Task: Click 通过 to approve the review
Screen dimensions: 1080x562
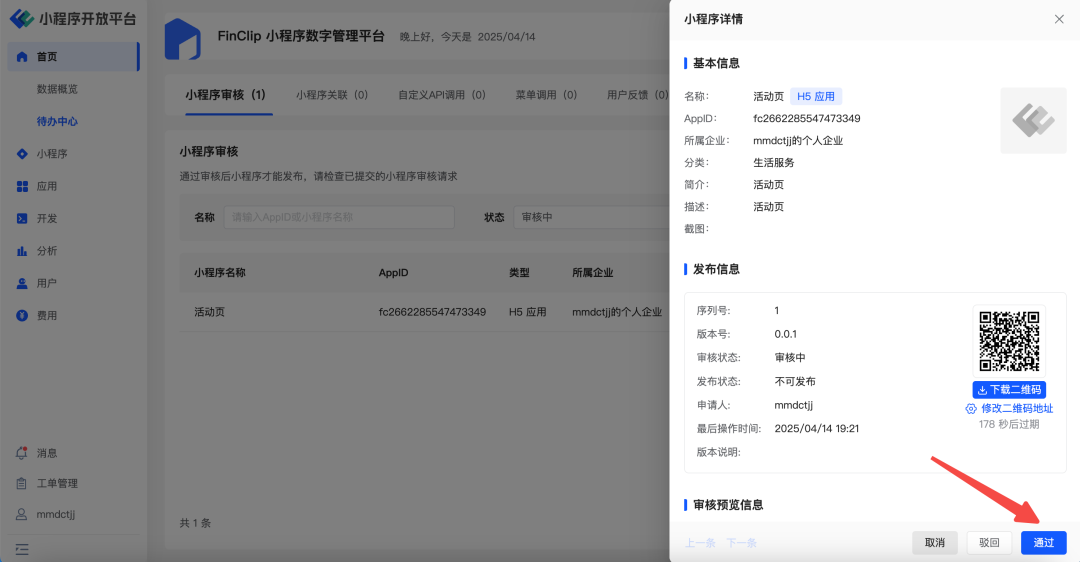Action: click(x=1043, y=543)
